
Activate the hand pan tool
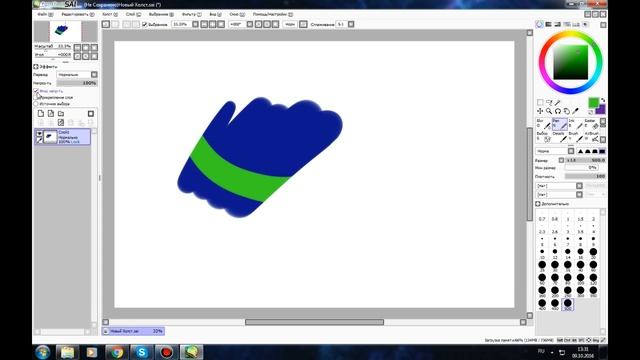click(567, 111)
